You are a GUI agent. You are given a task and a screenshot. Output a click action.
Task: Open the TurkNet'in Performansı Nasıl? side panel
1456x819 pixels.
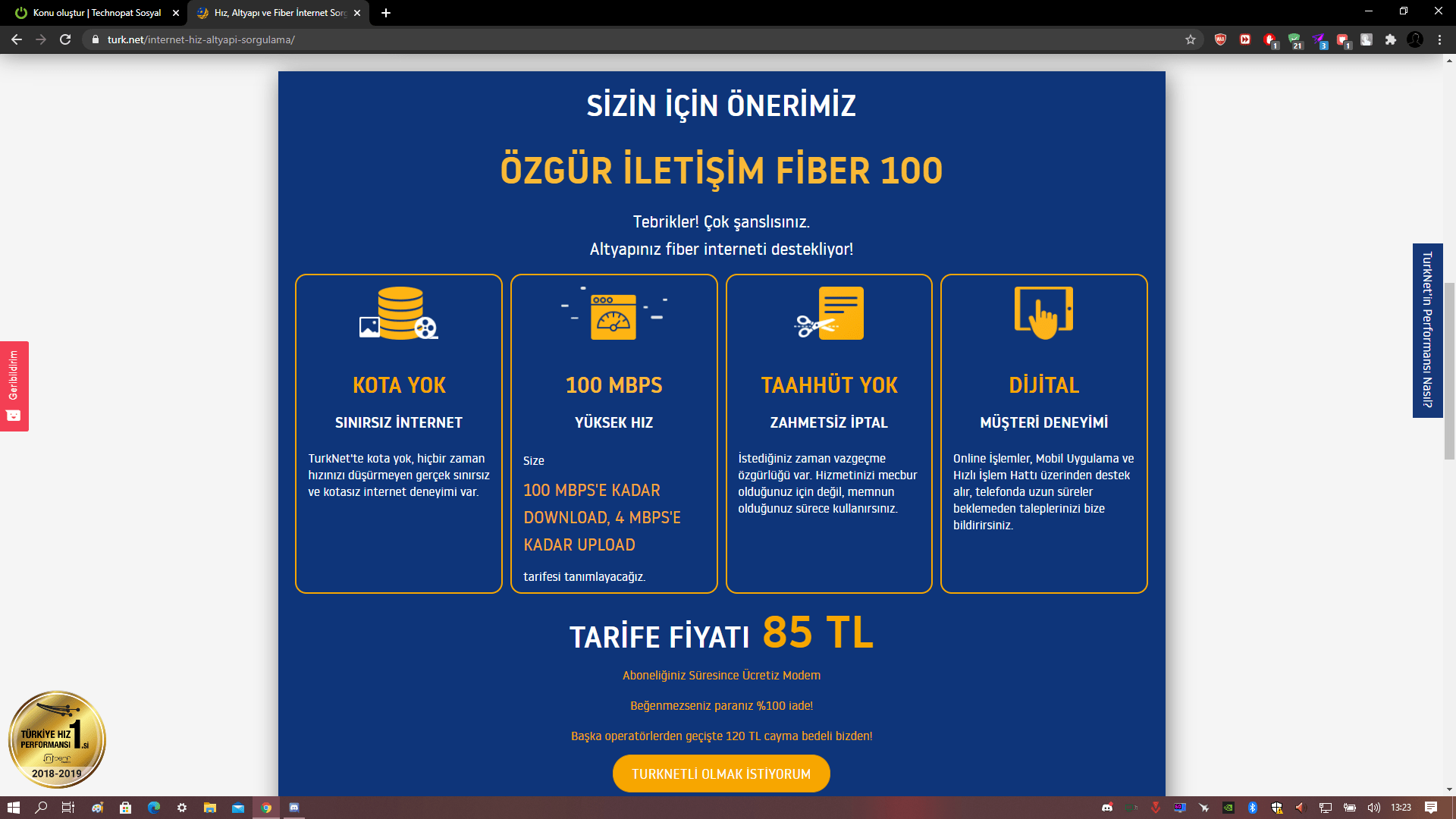point(1427,331)
